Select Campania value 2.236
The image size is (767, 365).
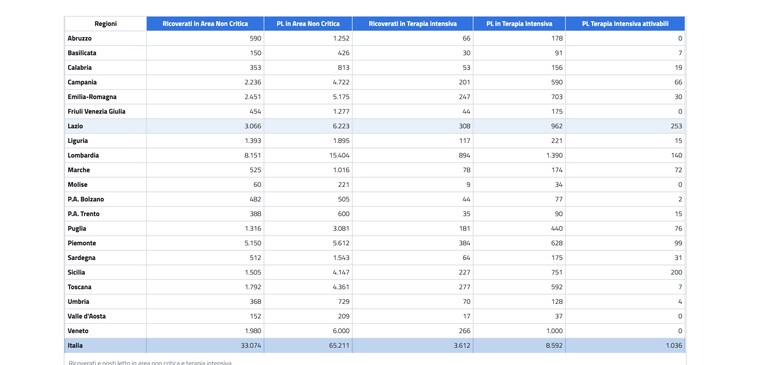tap(253, 82)
